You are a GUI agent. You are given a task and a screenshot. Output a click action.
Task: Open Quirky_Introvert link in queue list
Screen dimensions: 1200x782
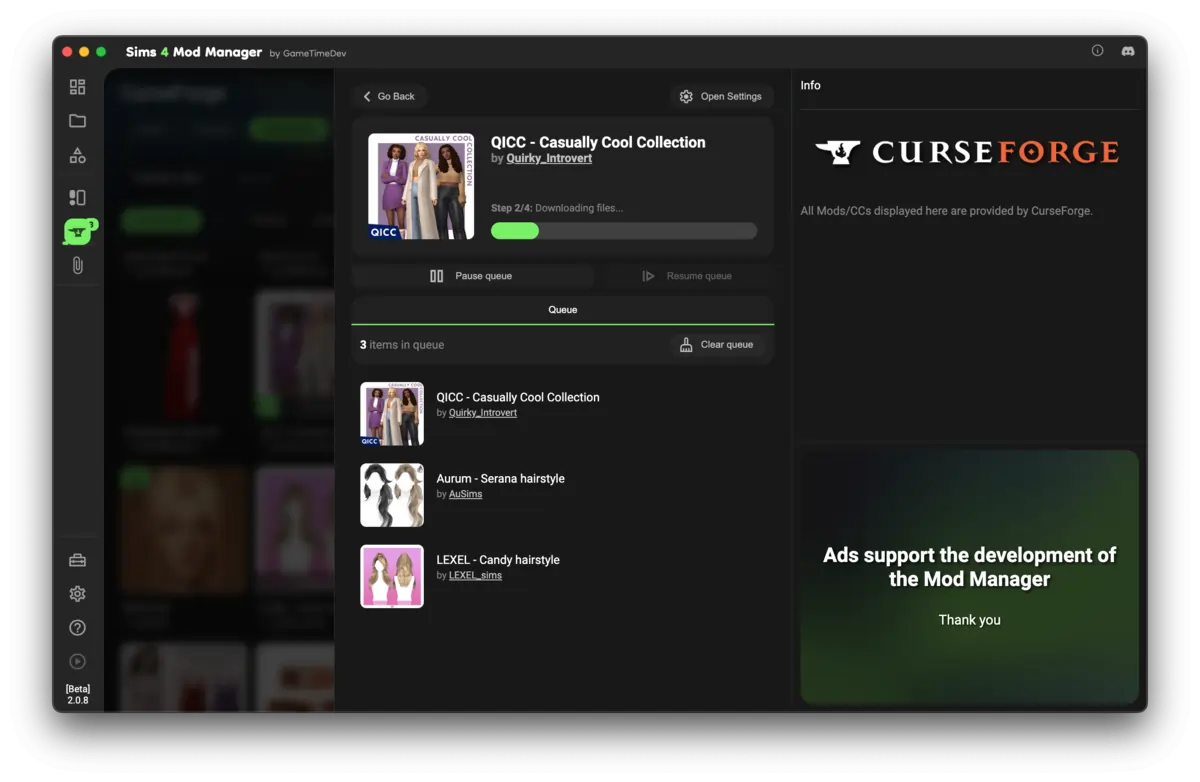click(483, 412)
